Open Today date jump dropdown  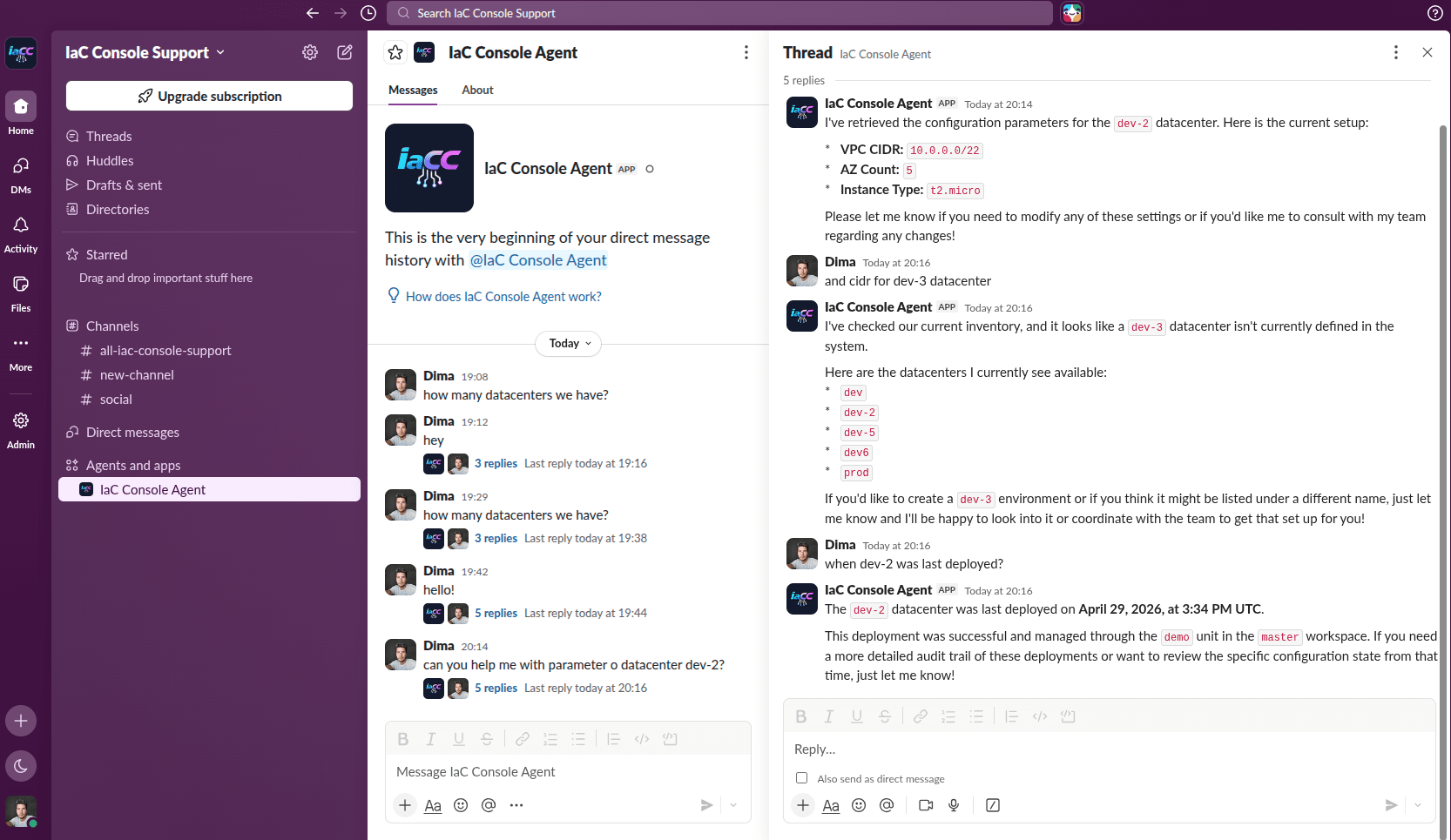(568, 344)
